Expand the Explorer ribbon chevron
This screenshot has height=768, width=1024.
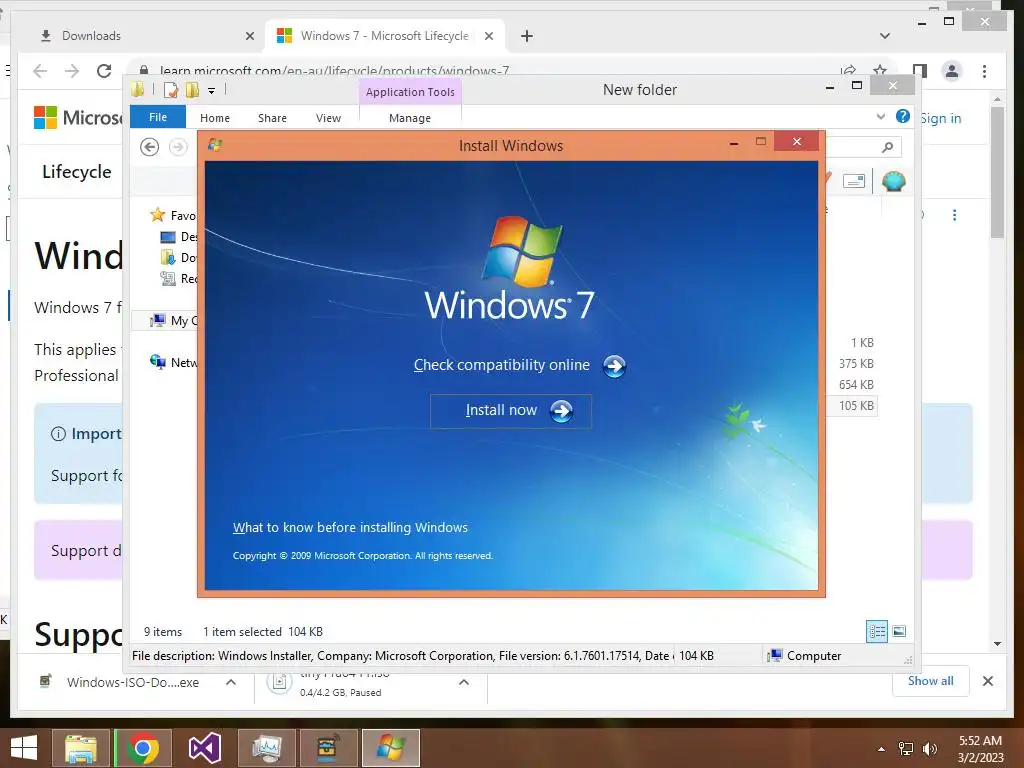(880, 116)
